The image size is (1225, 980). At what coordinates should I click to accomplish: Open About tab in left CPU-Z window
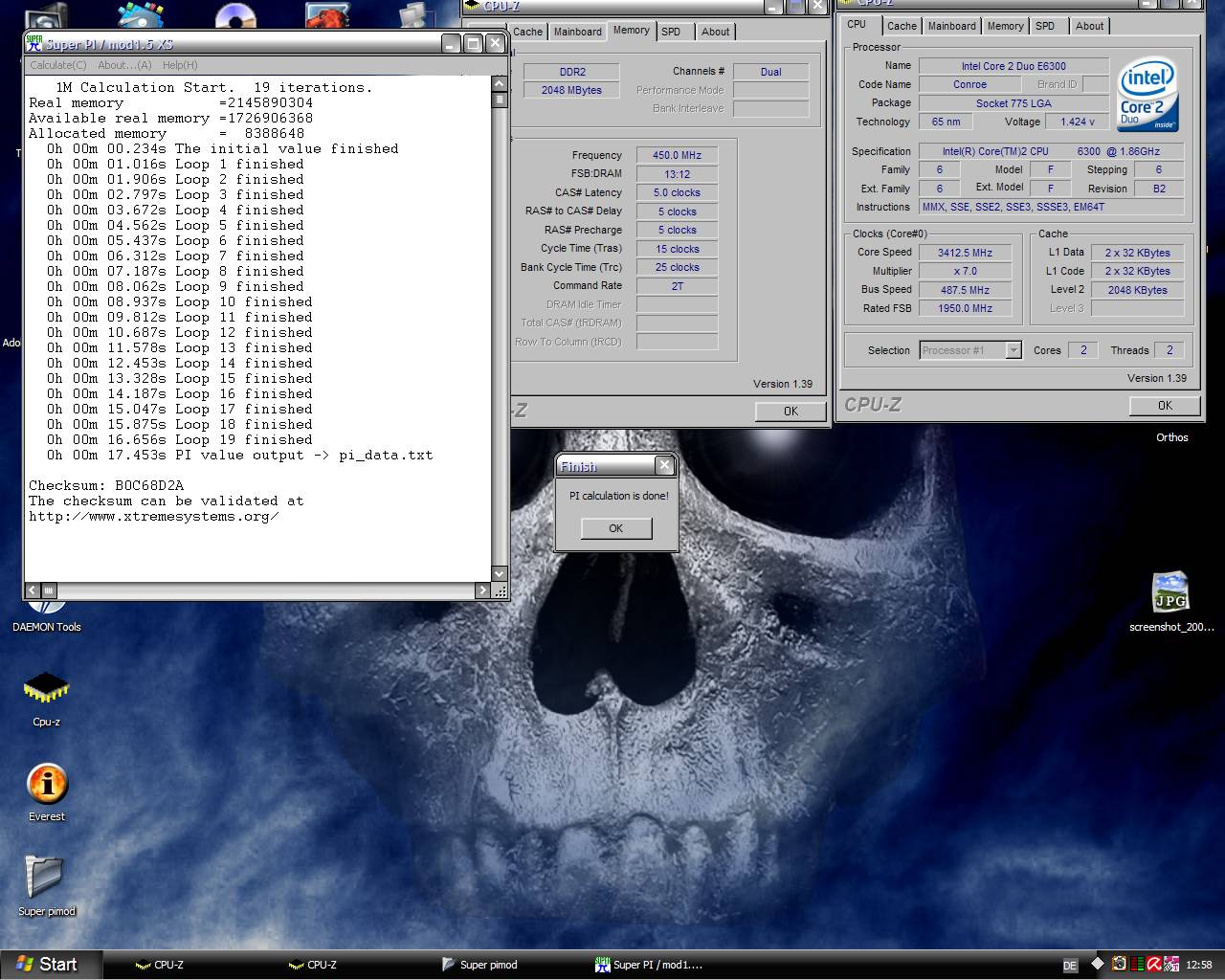click(x=715, y=32)
